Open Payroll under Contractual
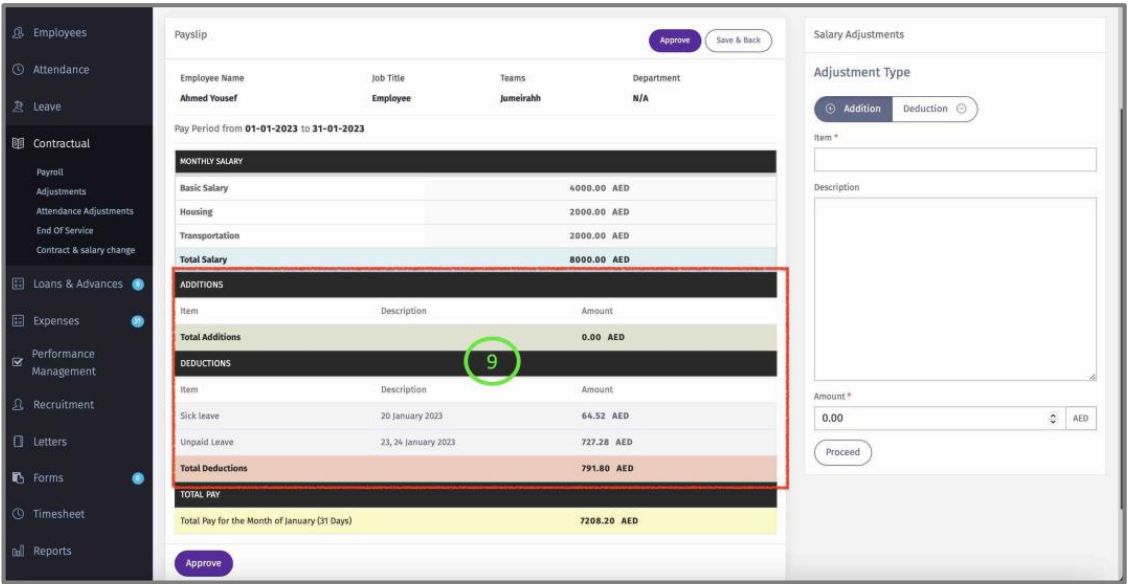The image size is (1129, 586). pos(51,172)
